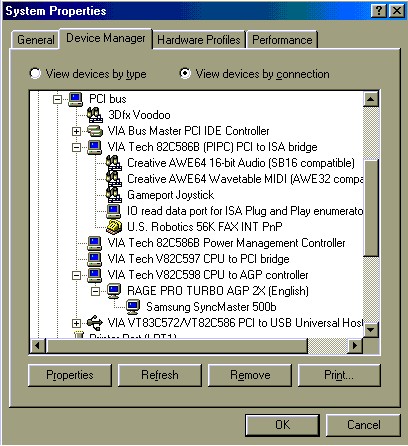Click the PCI bus computer icon
Screen dimensions: 408x446
coord(76,99)
